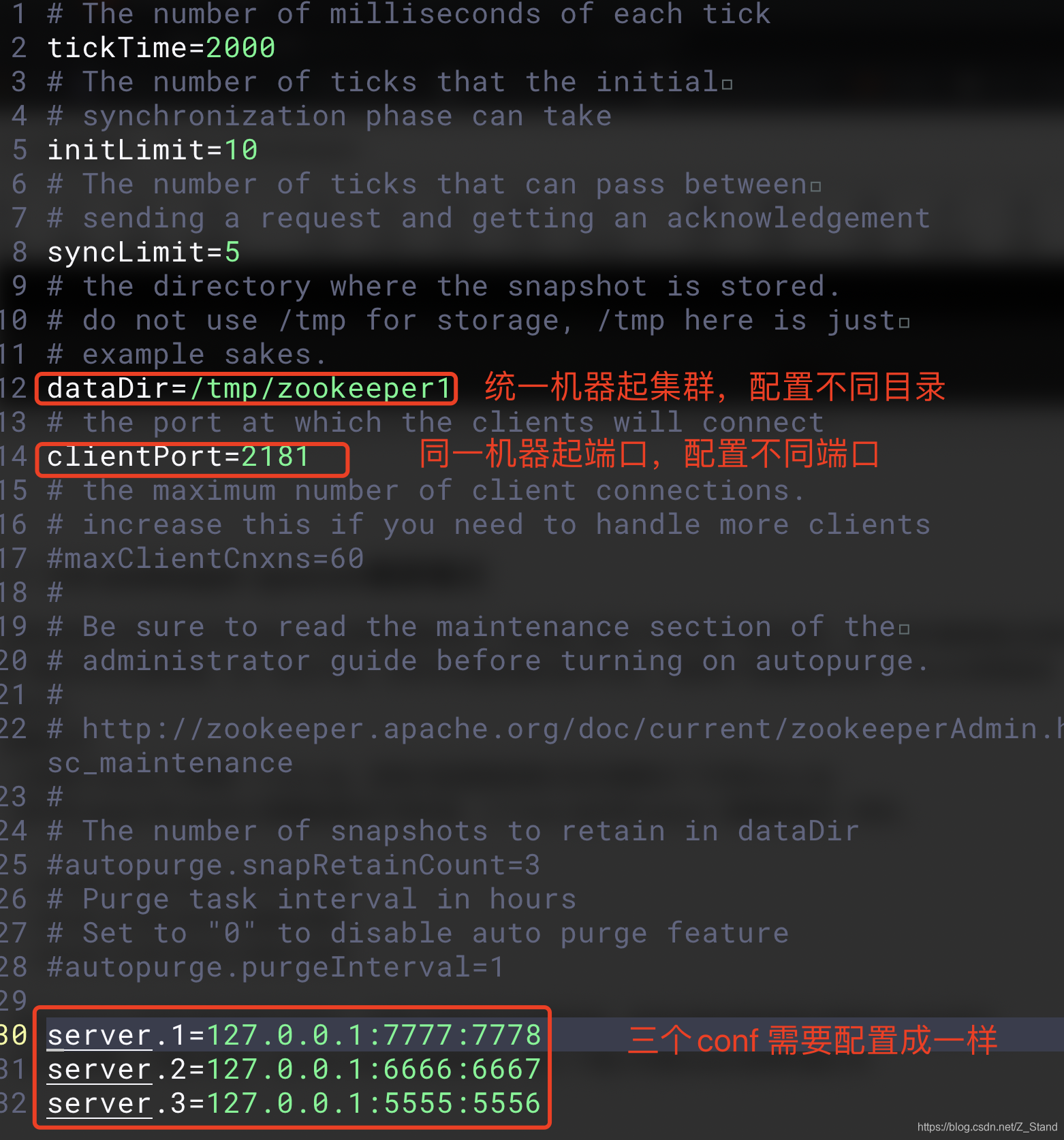Viewport: 1064px width, 1140px height.
Task: Place cursor on initLimit=10 value
Action: pyautogui.click(x=241, y=150)
